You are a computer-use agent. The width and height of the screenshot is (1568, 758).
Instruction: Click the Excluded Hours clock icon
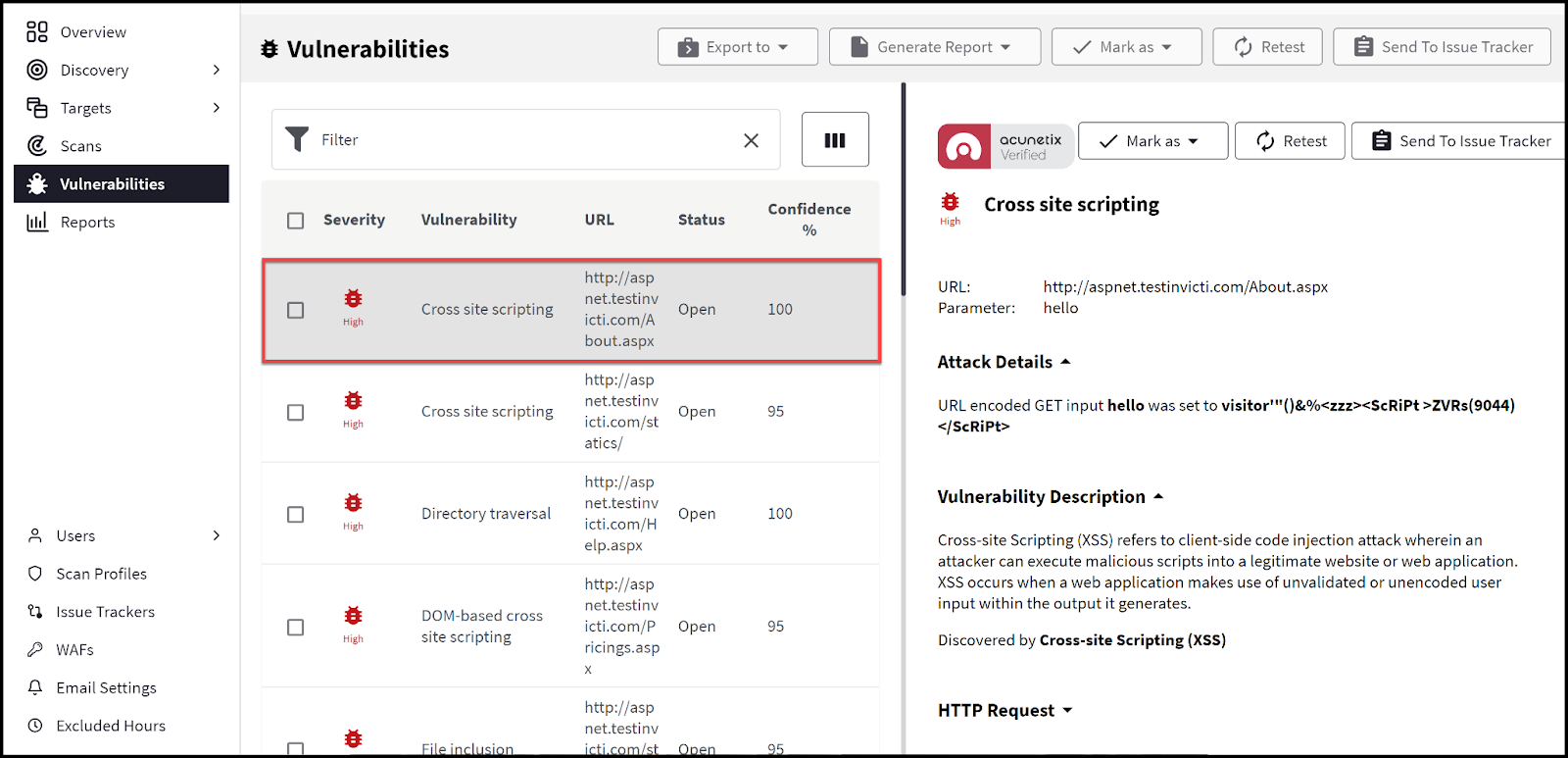[35, 726]
